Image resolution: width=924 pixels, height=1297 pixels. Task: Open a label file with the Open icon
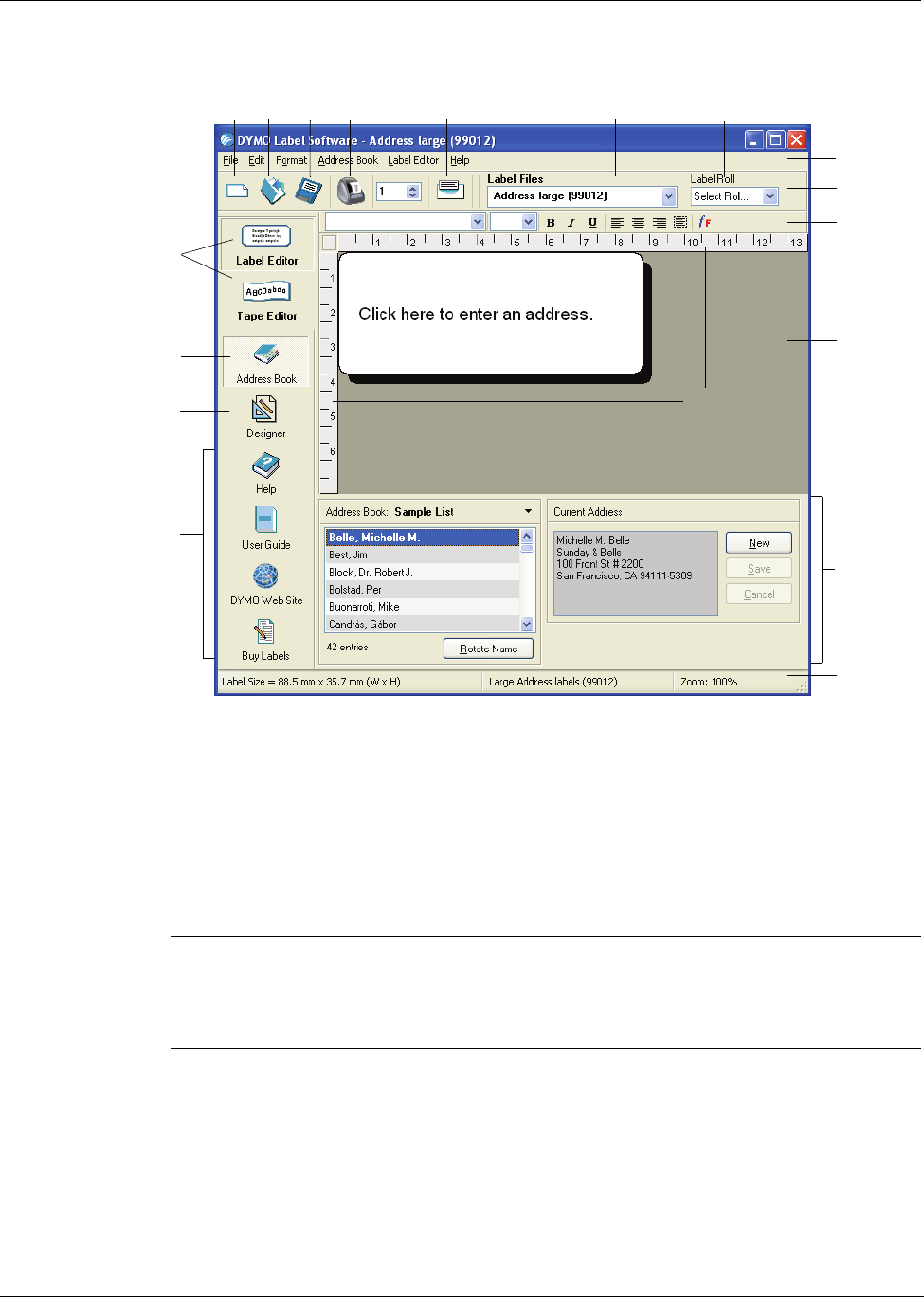[x=273, y=191]
